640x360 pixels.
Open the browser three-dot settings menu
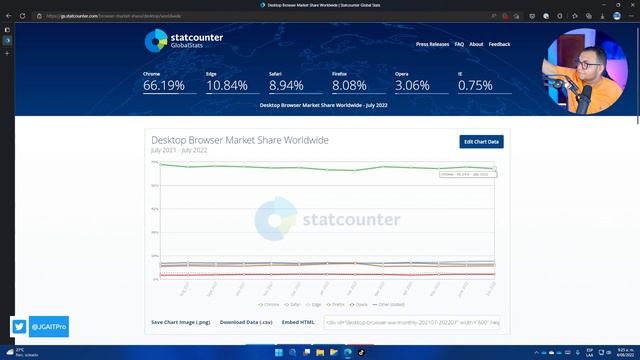pyautogui.click(x=631, y=16)
